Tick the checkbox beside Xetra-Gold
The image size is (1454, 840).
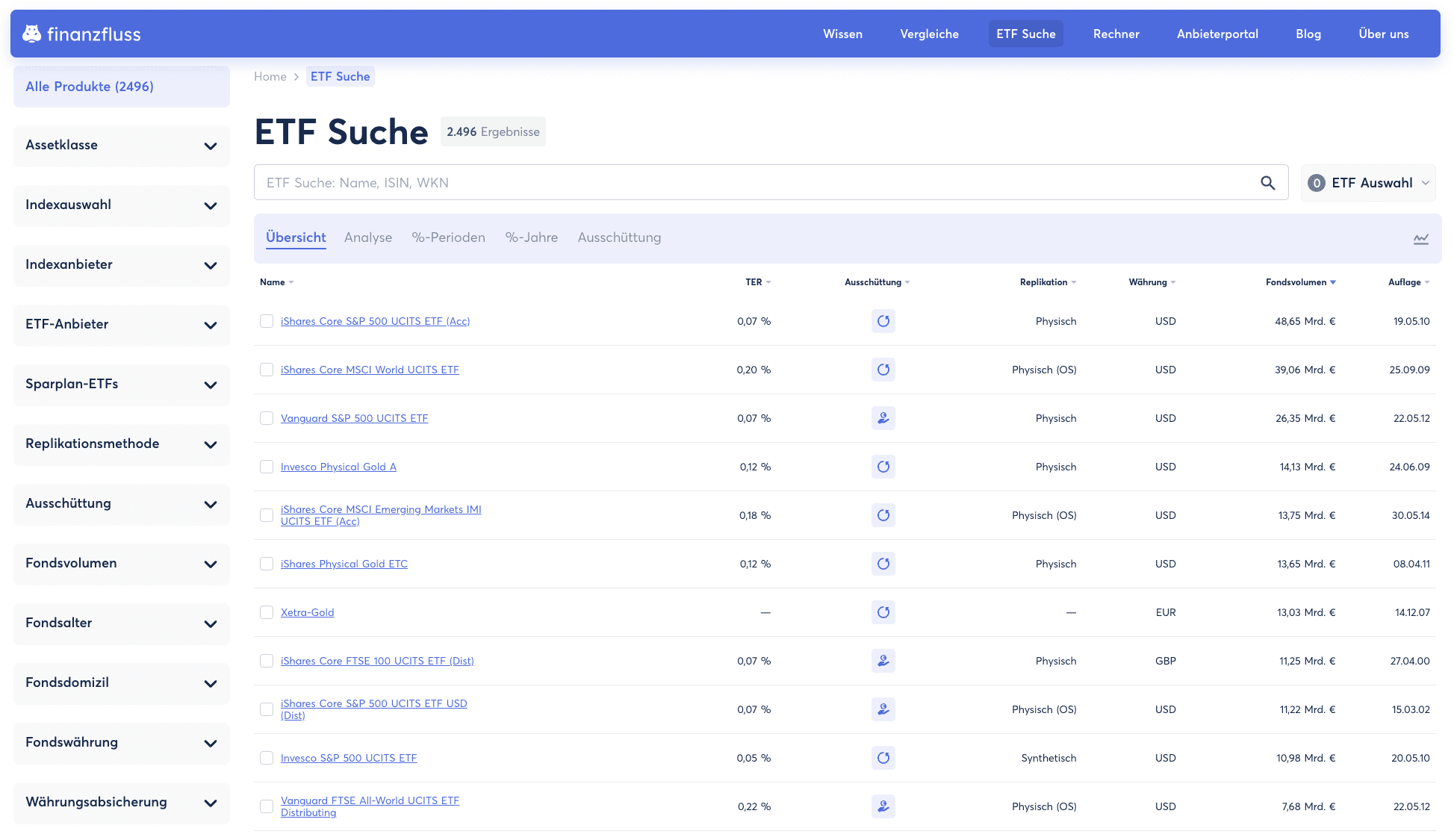coord(267,612)
